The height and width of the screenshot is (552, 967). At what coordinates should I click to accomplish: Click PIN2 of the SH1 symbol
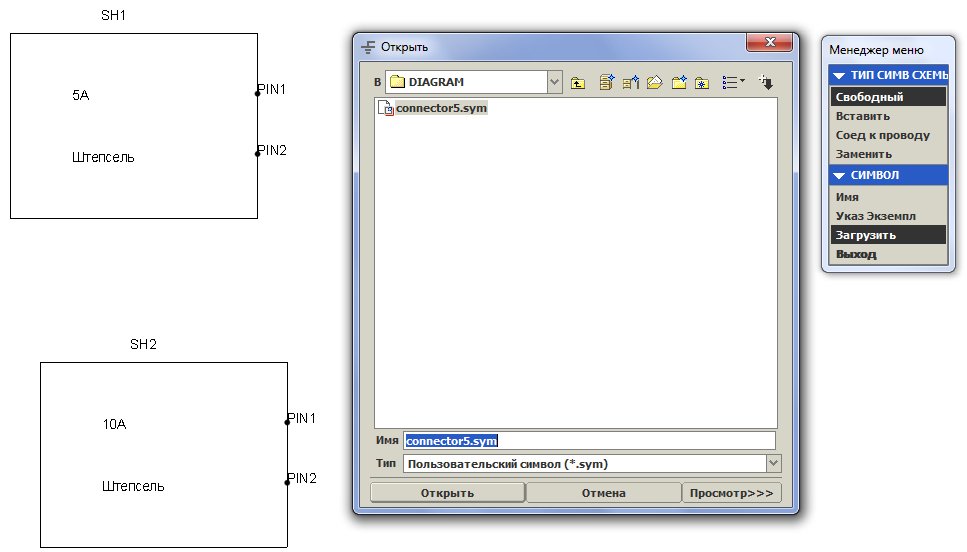271,150
